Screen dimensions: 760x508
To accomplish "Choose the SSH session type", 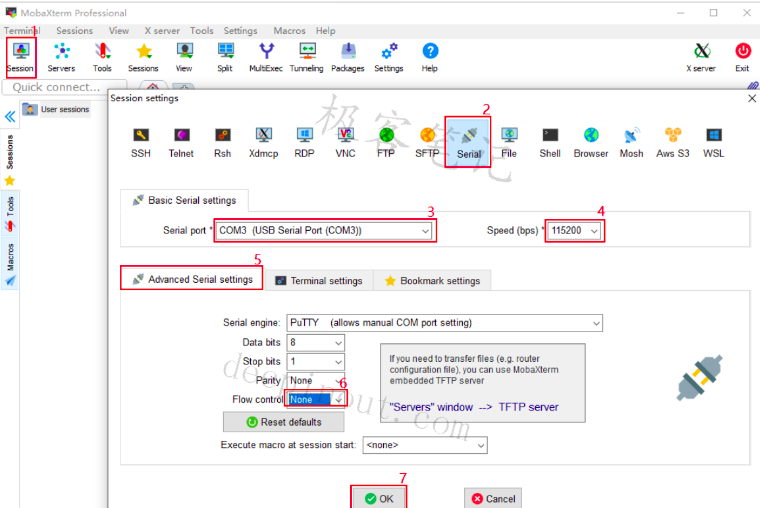I will click(x=141, y=143).
